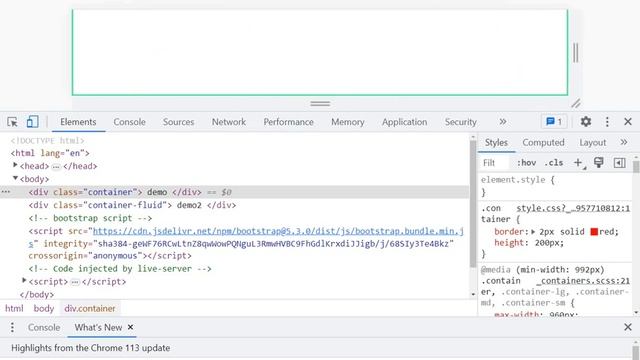
Task: Close the What's New tab
Action: (130, 327)
